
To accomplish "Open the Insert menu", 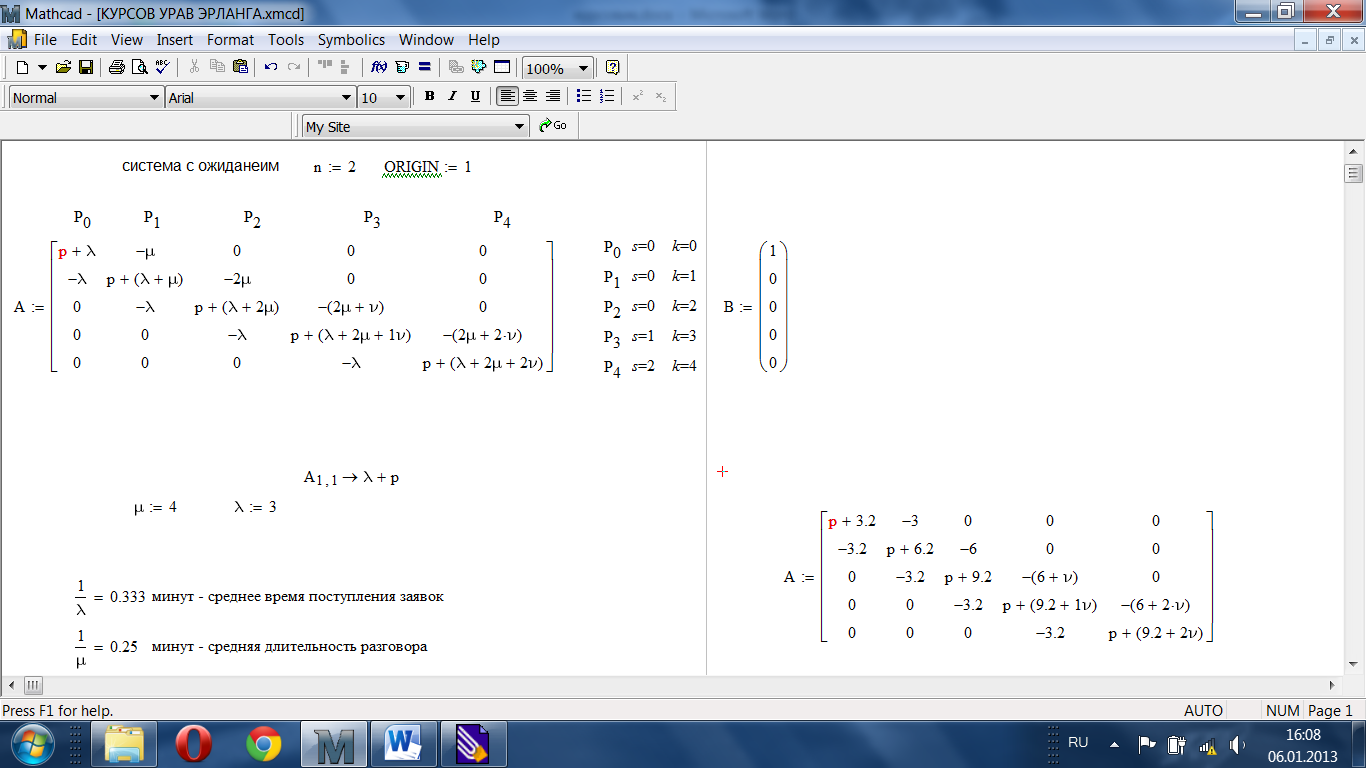I will pyautogui.click(x=175, y=40).
